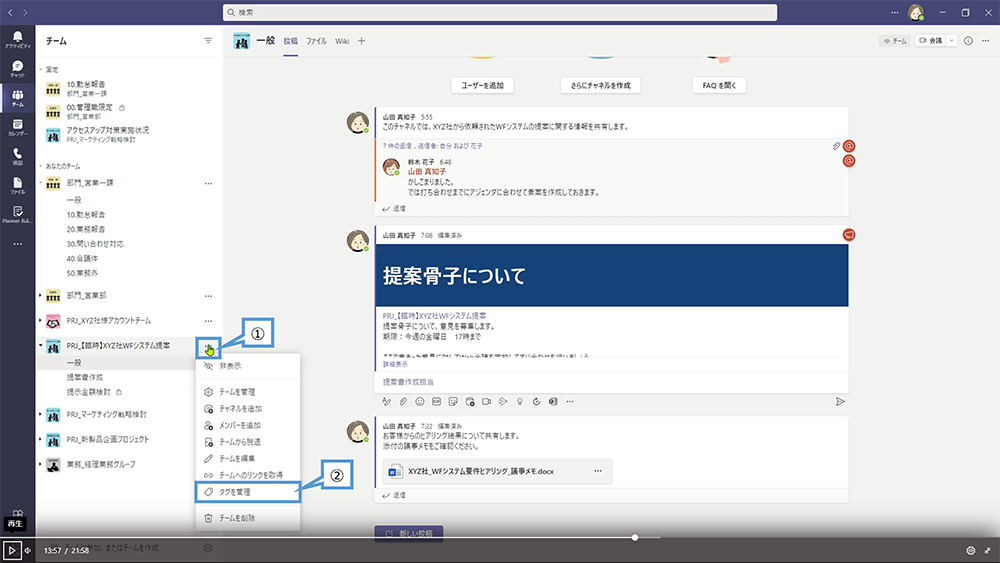This screenshot has height=563, width=1000.
Task: Open more options for PRJ_XYZ社様アカウントチーム
Action: coord(208,321)
